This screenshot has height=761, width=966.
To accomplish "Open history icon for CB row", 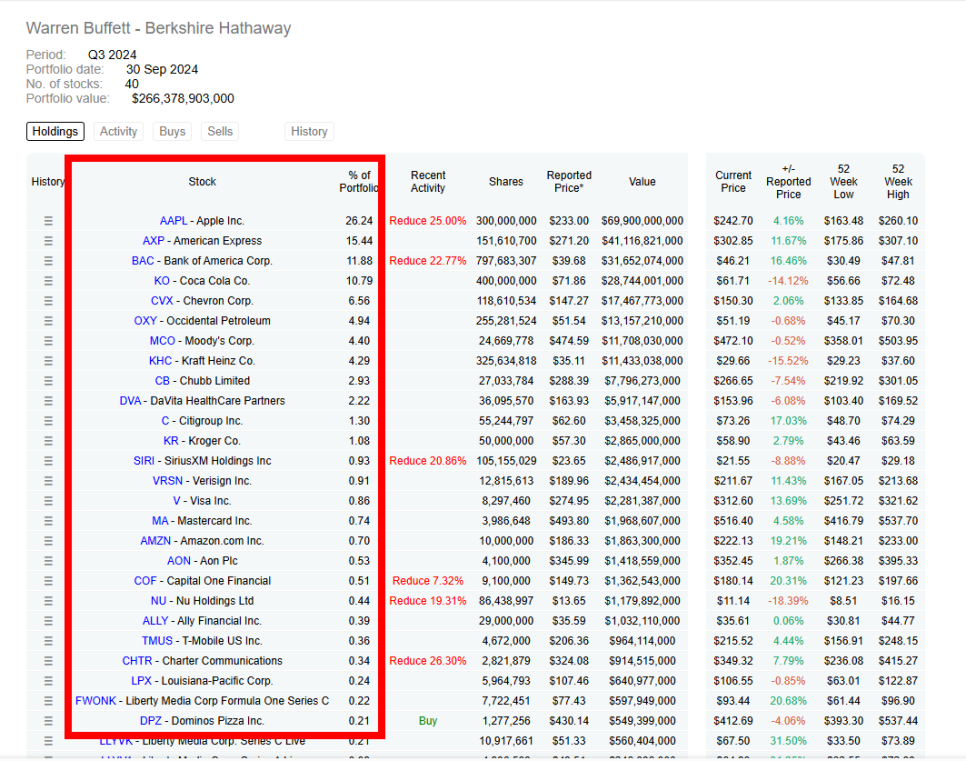I will point(48,381).
